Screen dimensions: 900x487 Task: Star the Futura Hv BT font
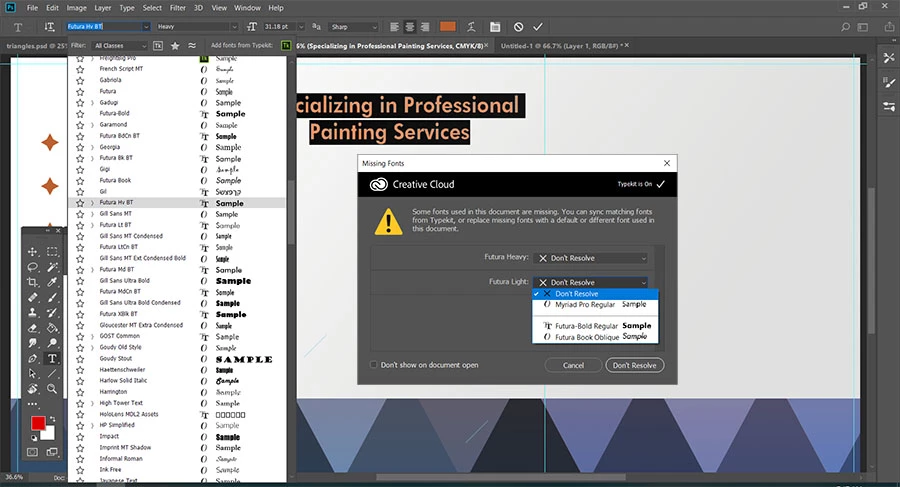(80, 203)
